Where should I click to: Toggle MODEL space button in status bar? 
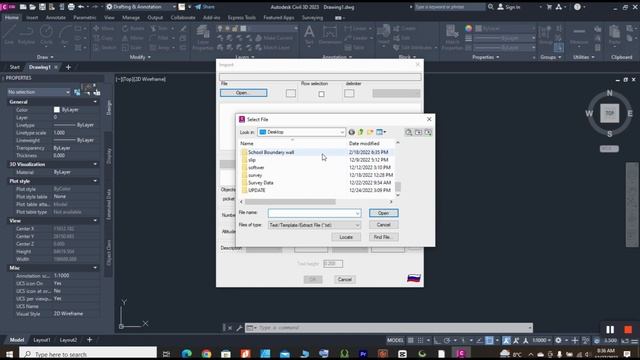(x=395, y=340)
